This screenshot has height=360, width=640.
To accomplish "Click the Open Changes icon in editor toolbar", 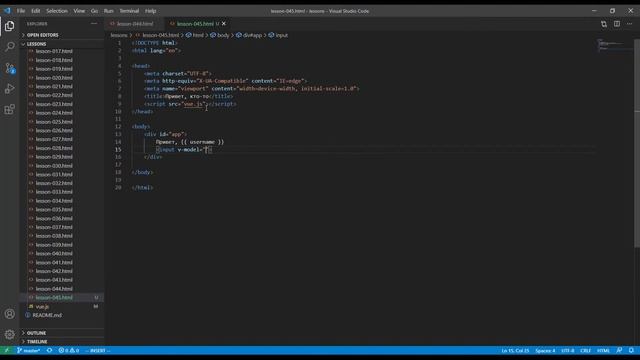I will pyautogui.click(x=604, y=24).
